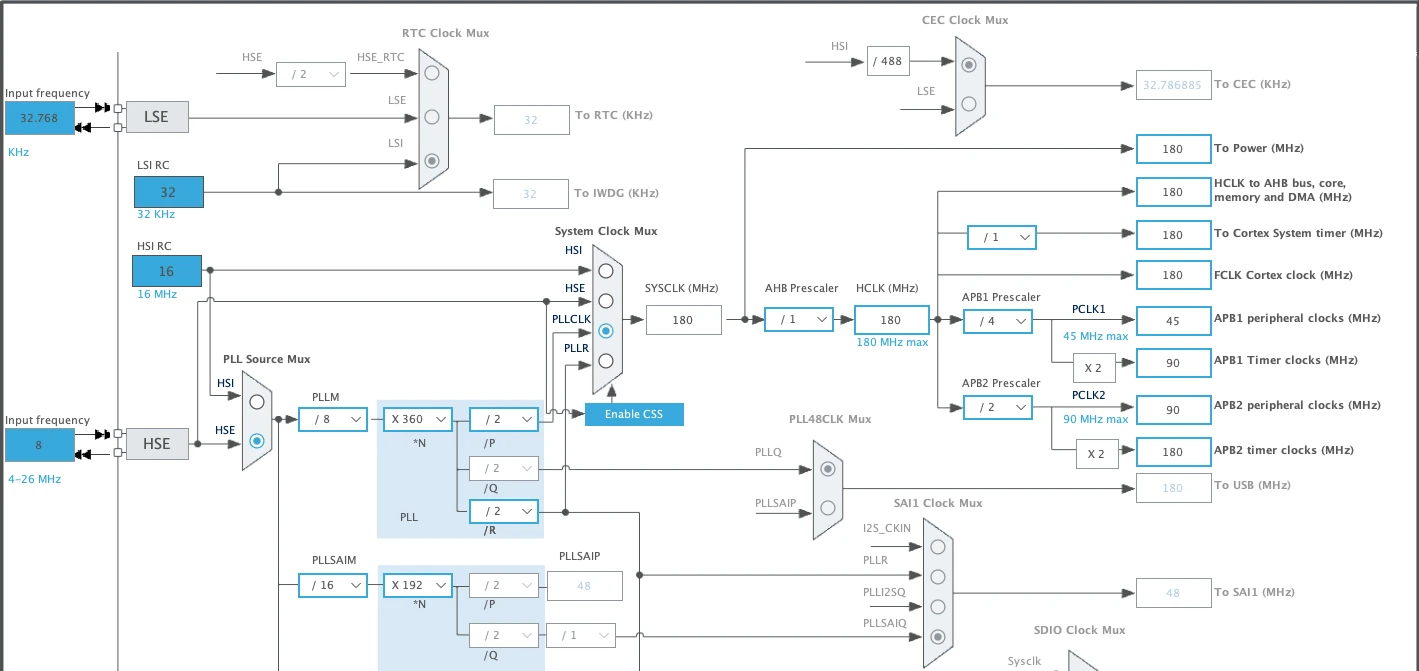Edit the HCLK (MHz) value field
Image resolution: width=1419 pixels, height=671 pixels.
coord(891,320)
